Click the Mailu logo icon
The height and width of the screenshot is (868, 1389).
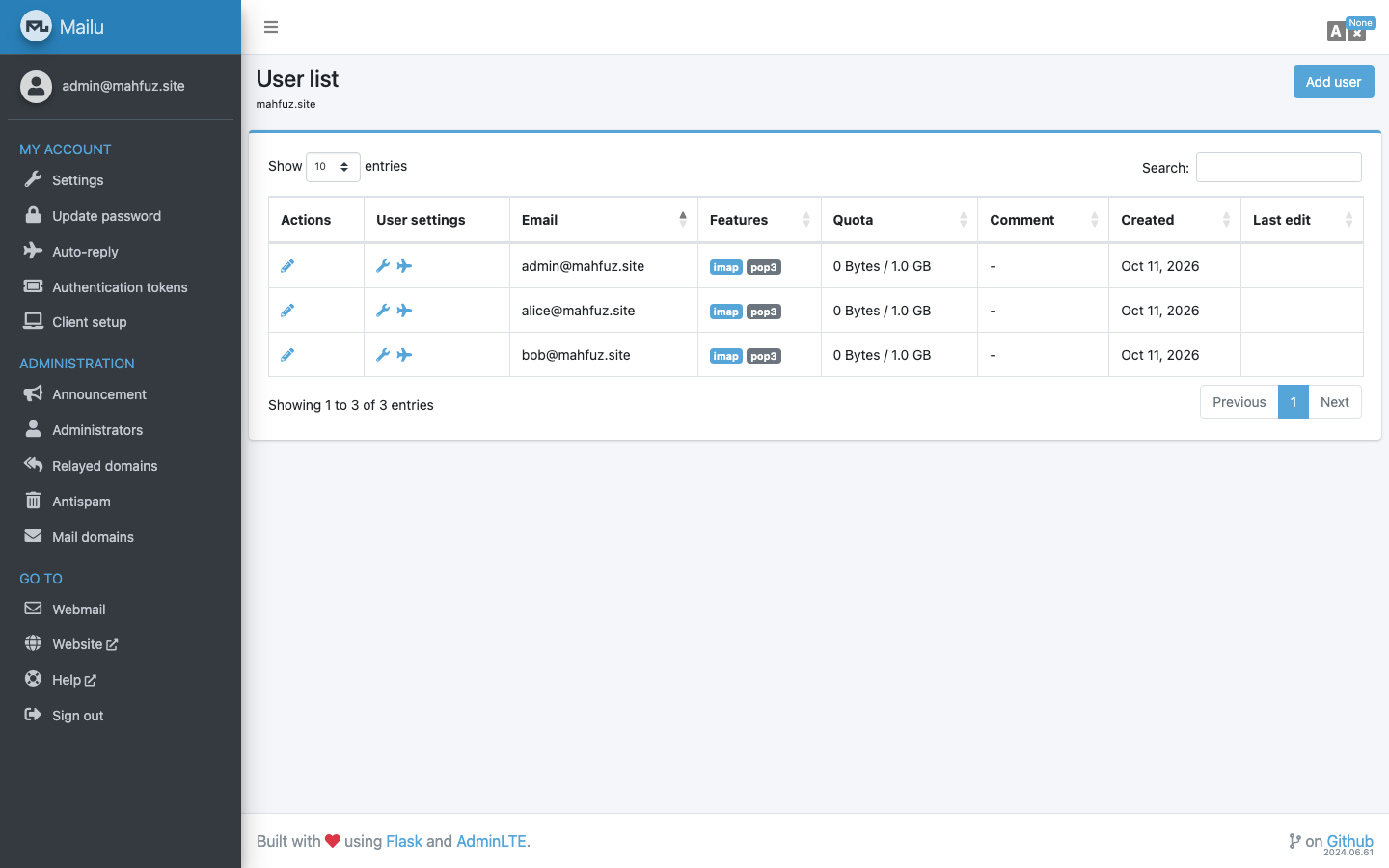[36, 27]
